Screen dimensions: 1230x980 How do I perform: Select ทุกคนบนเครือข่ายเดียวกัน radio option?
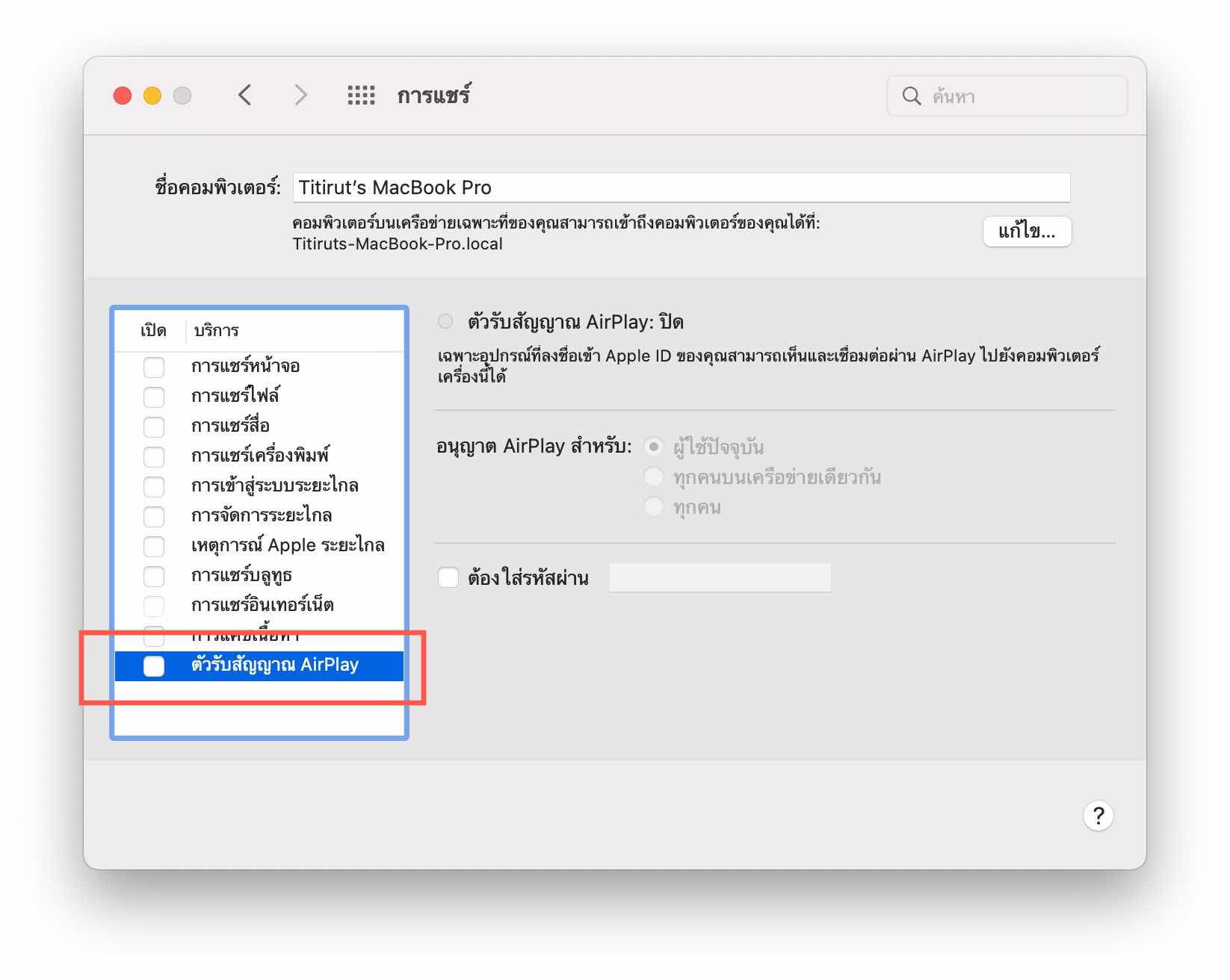(654, 477)
